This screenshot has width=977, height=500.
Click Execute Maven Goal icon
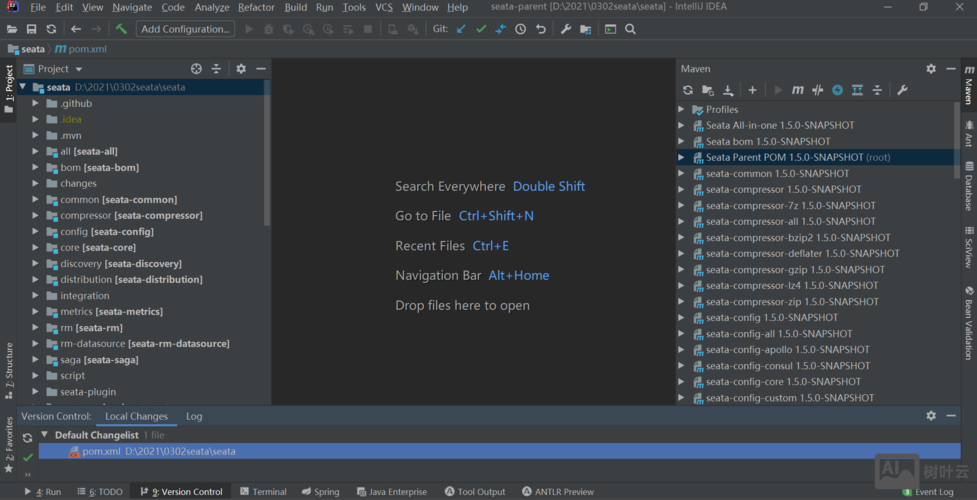(x=797, y=90)
